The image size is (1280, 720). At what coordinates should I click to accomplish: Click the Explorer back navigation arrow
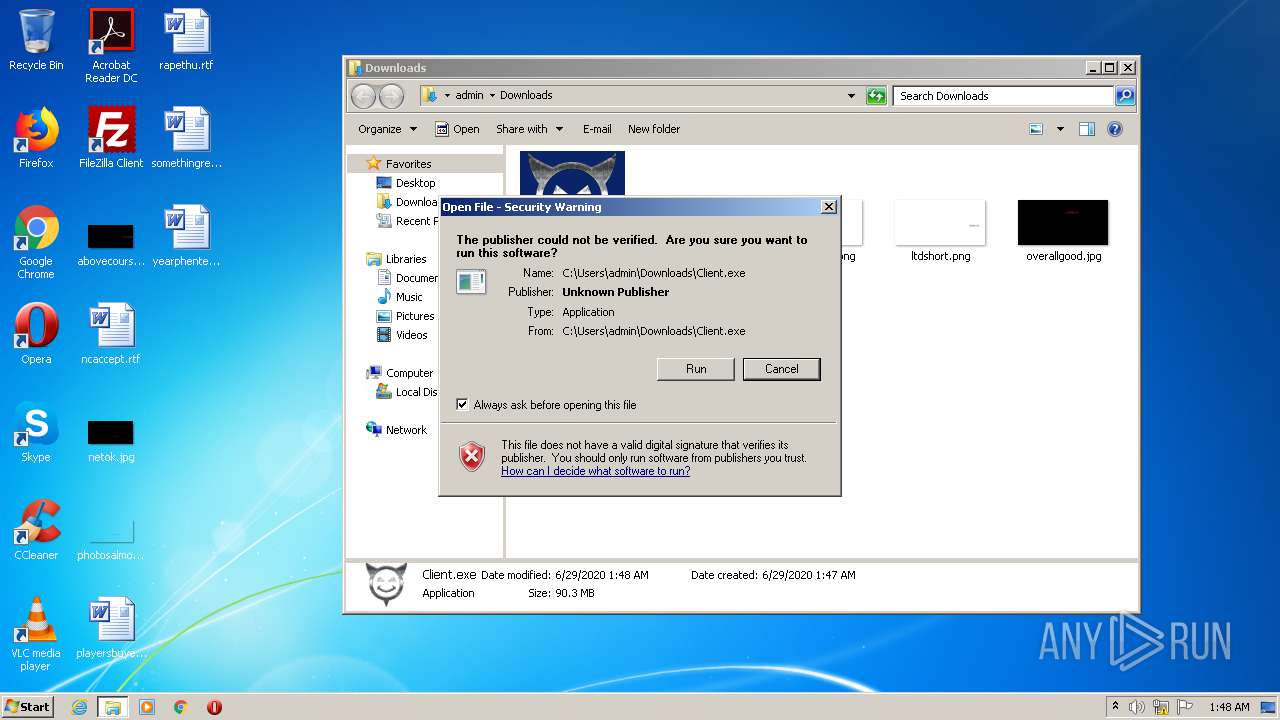click(x=363, y=96)
